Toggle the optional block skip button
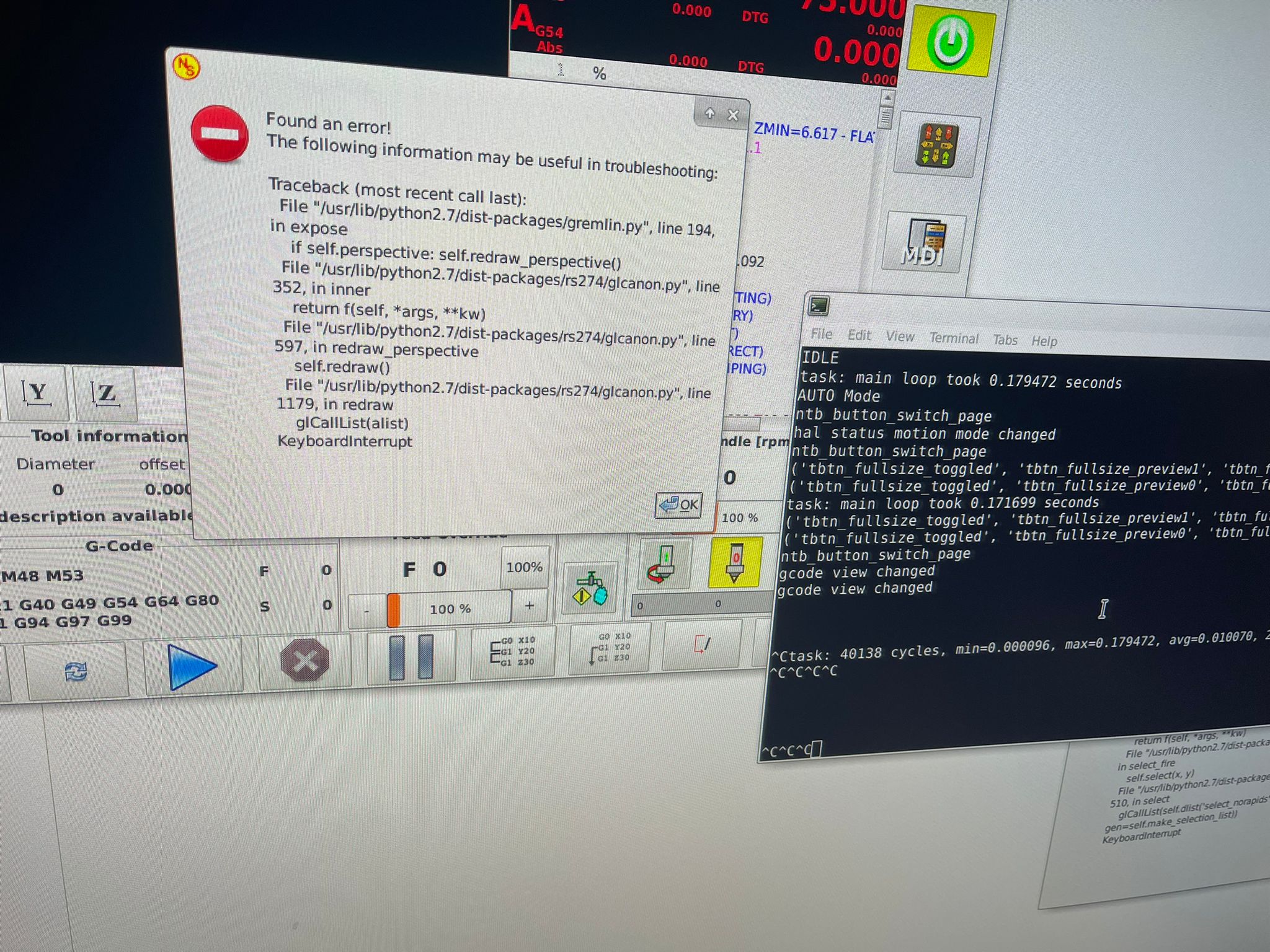Screen dimensions: 1270x952 tap(702, 646)
